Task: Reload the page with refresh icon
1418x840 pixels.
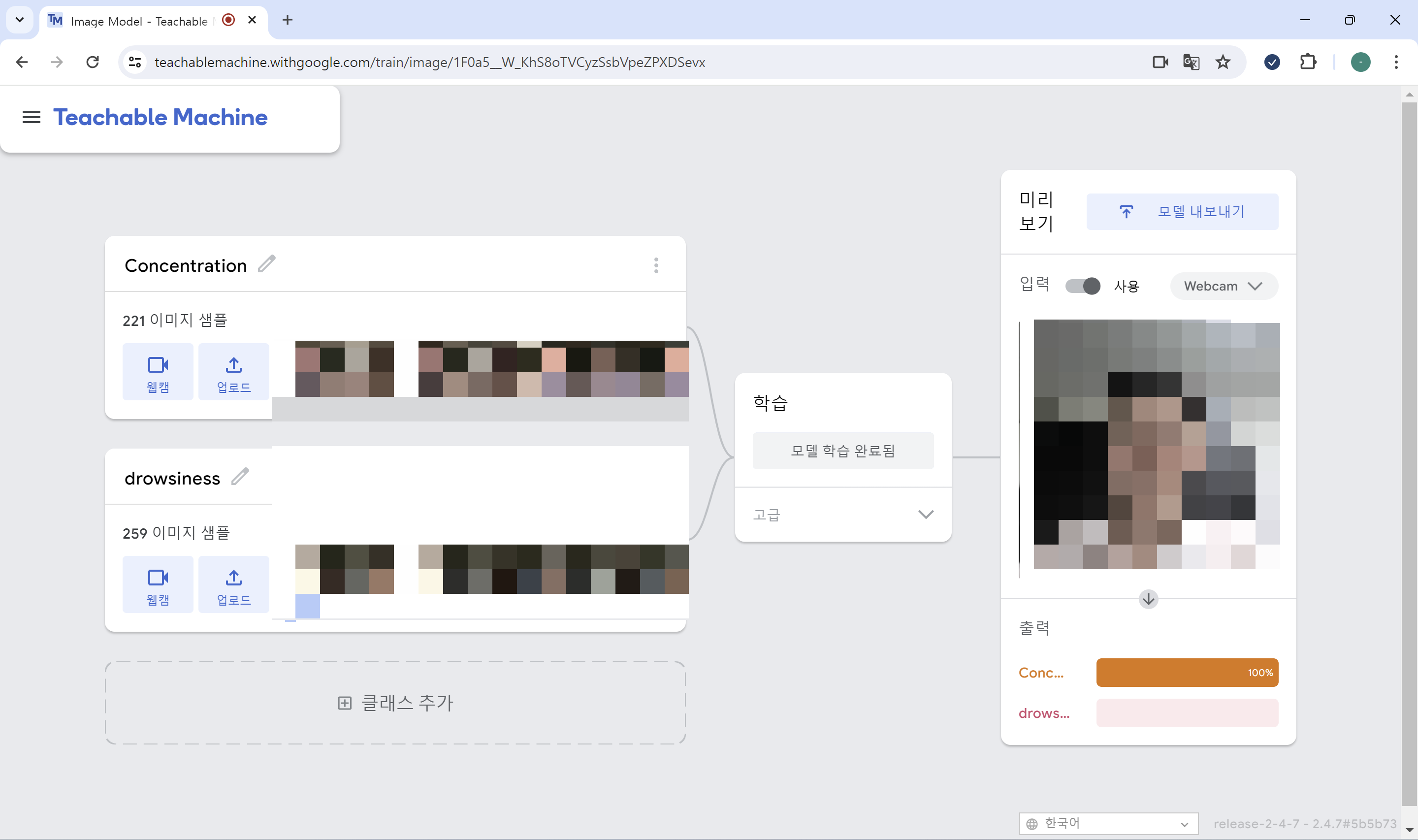Action: (x=92, y=62)
